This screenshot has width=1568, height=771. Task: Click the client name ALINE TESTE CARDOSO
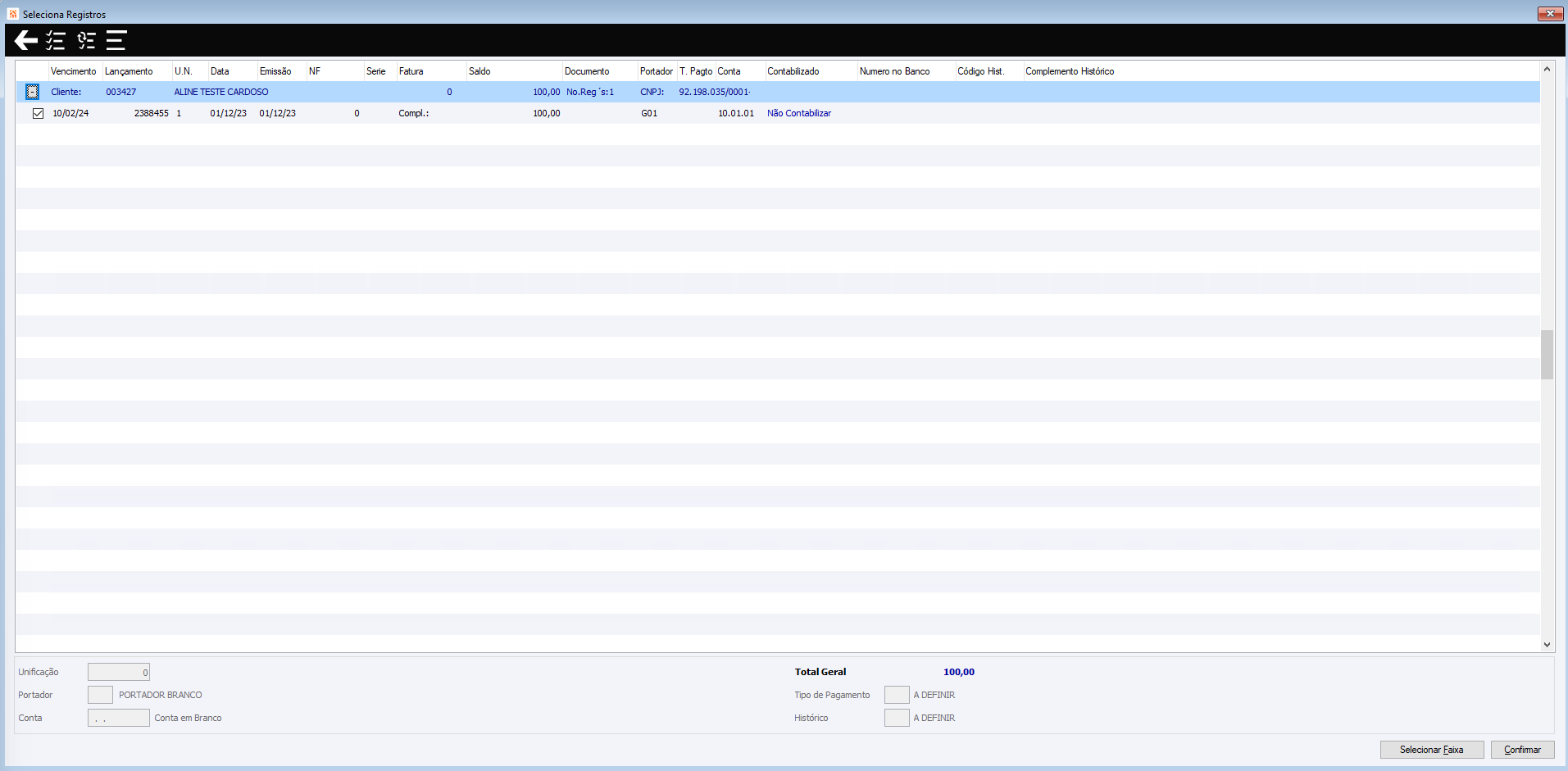[x=221, y=92]
